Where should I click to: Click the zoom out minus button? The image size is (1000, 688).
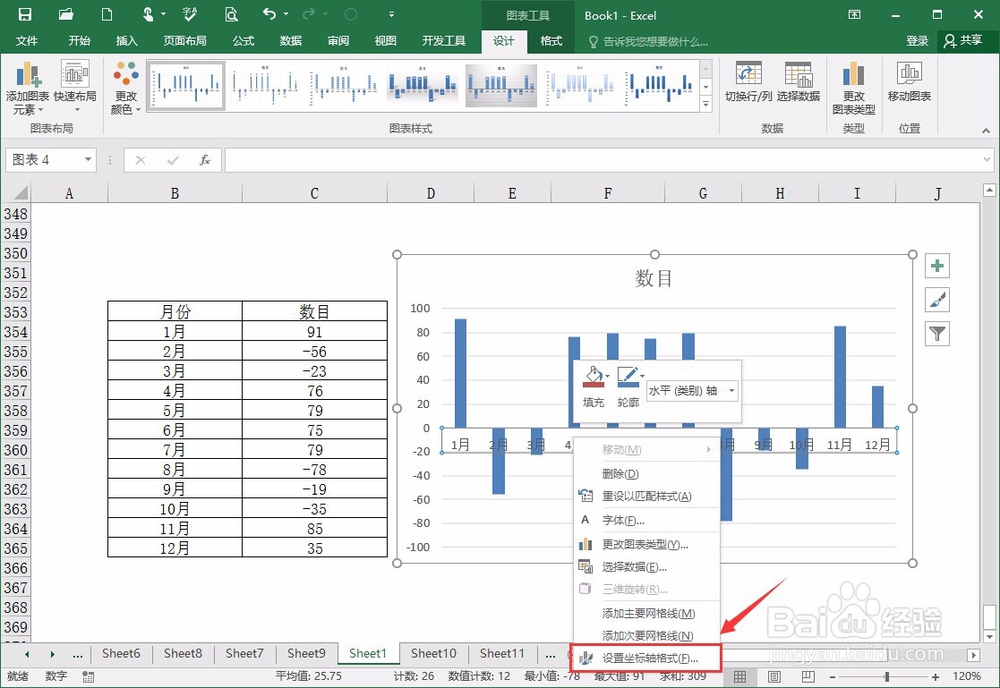pos(832,677)
